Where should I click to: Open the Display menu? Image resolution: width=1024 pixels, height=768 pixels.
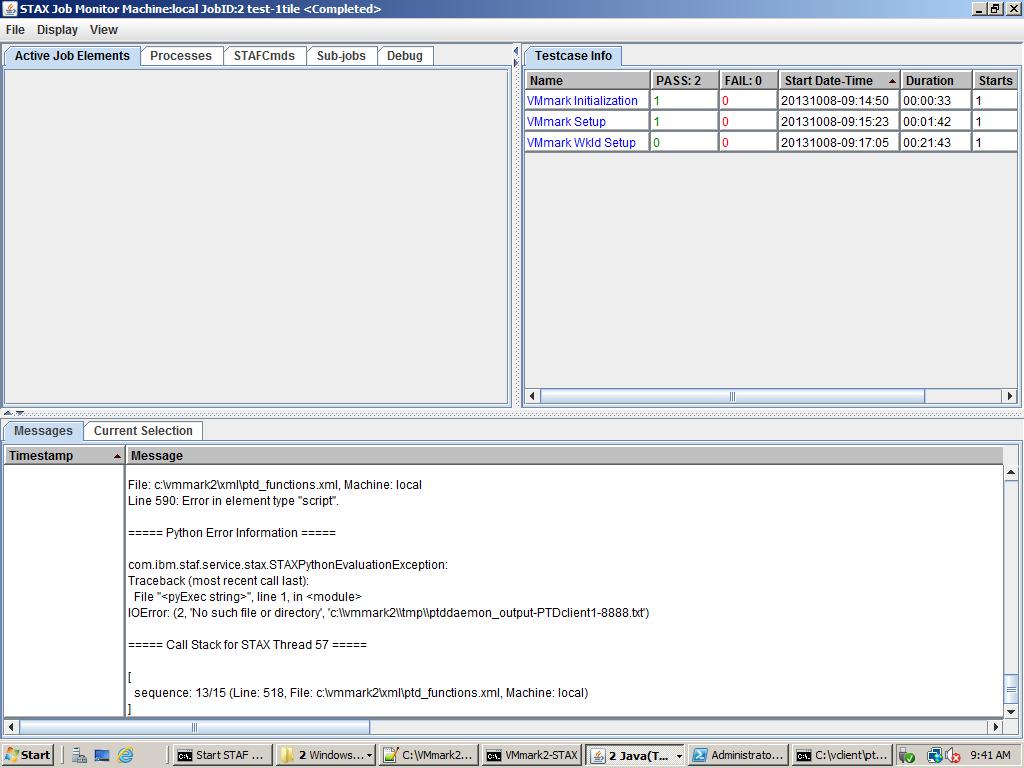pos(57,30)
